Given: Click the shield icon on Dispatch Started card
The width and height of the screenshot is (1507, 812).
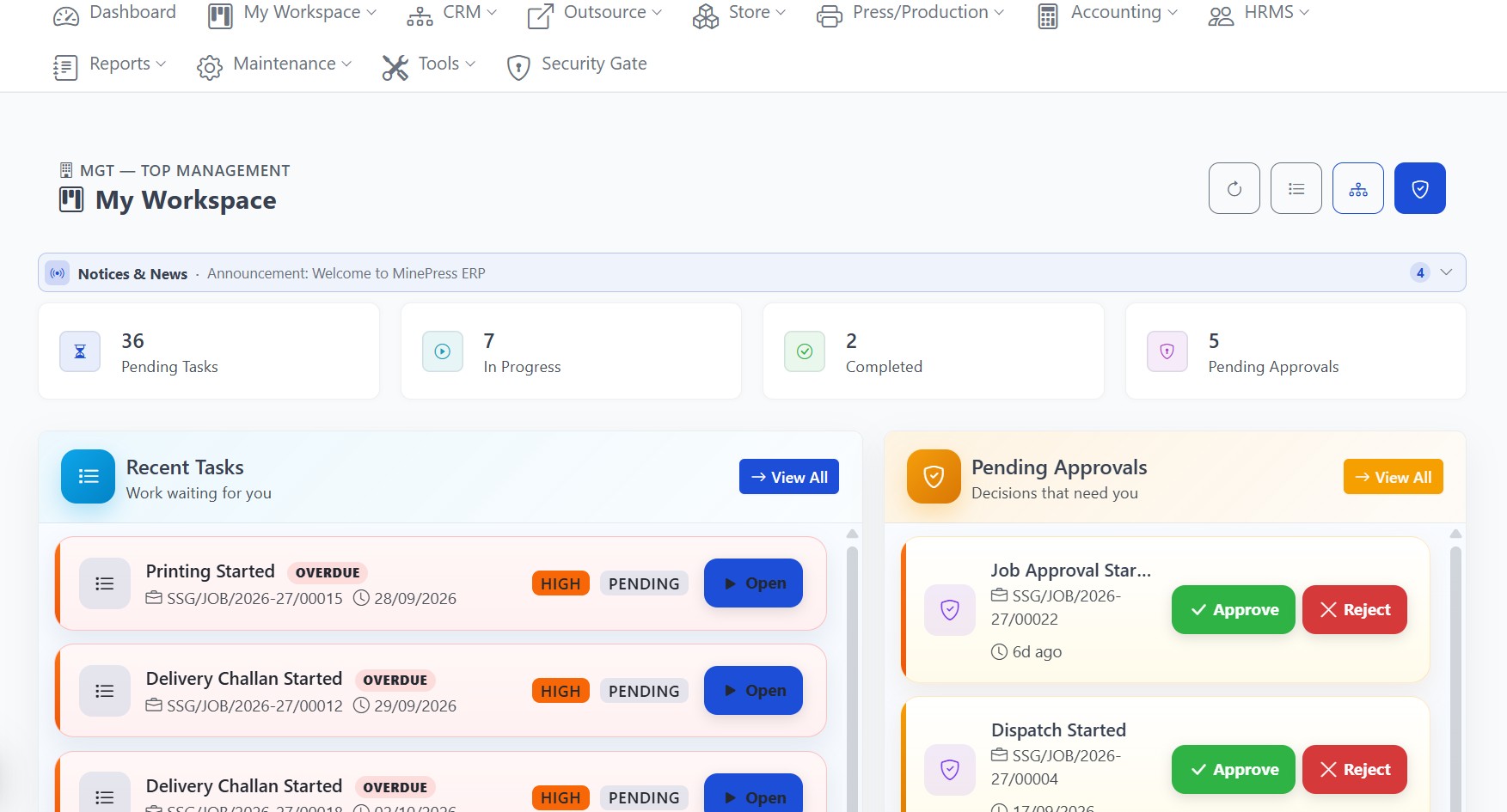Looking at the screenshot, I should [950, 769].
